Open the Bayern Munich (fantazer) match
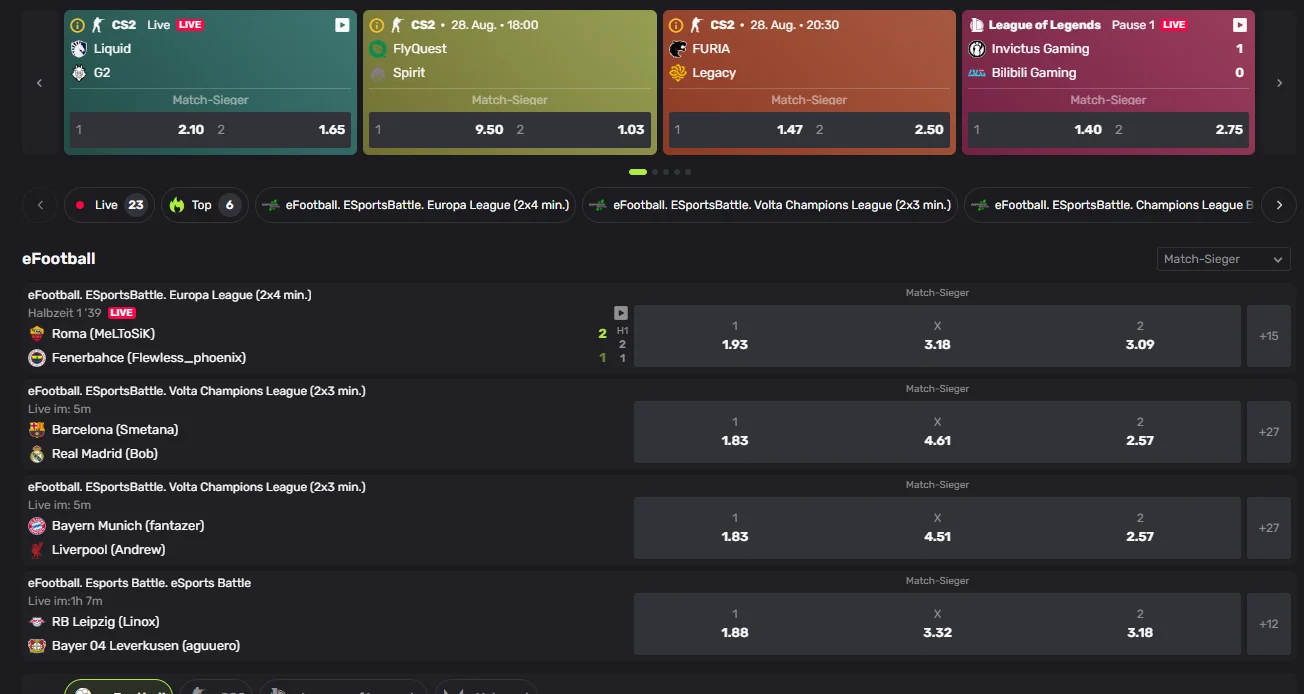This screenshot has width=1304, height=694. click(x=128, y=526)
